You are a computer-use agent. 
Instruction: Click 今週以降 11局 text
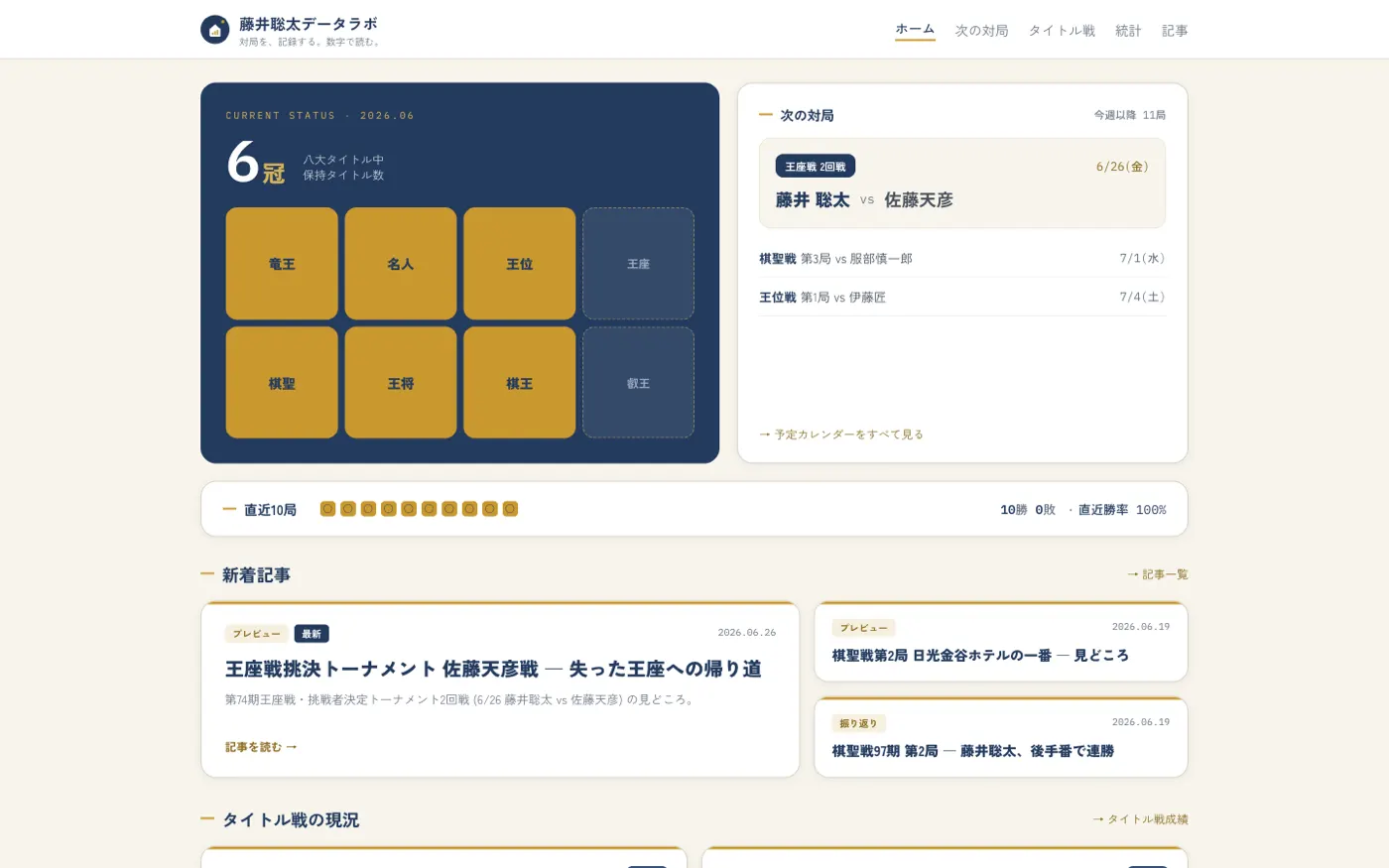(x=1130, y=115)
